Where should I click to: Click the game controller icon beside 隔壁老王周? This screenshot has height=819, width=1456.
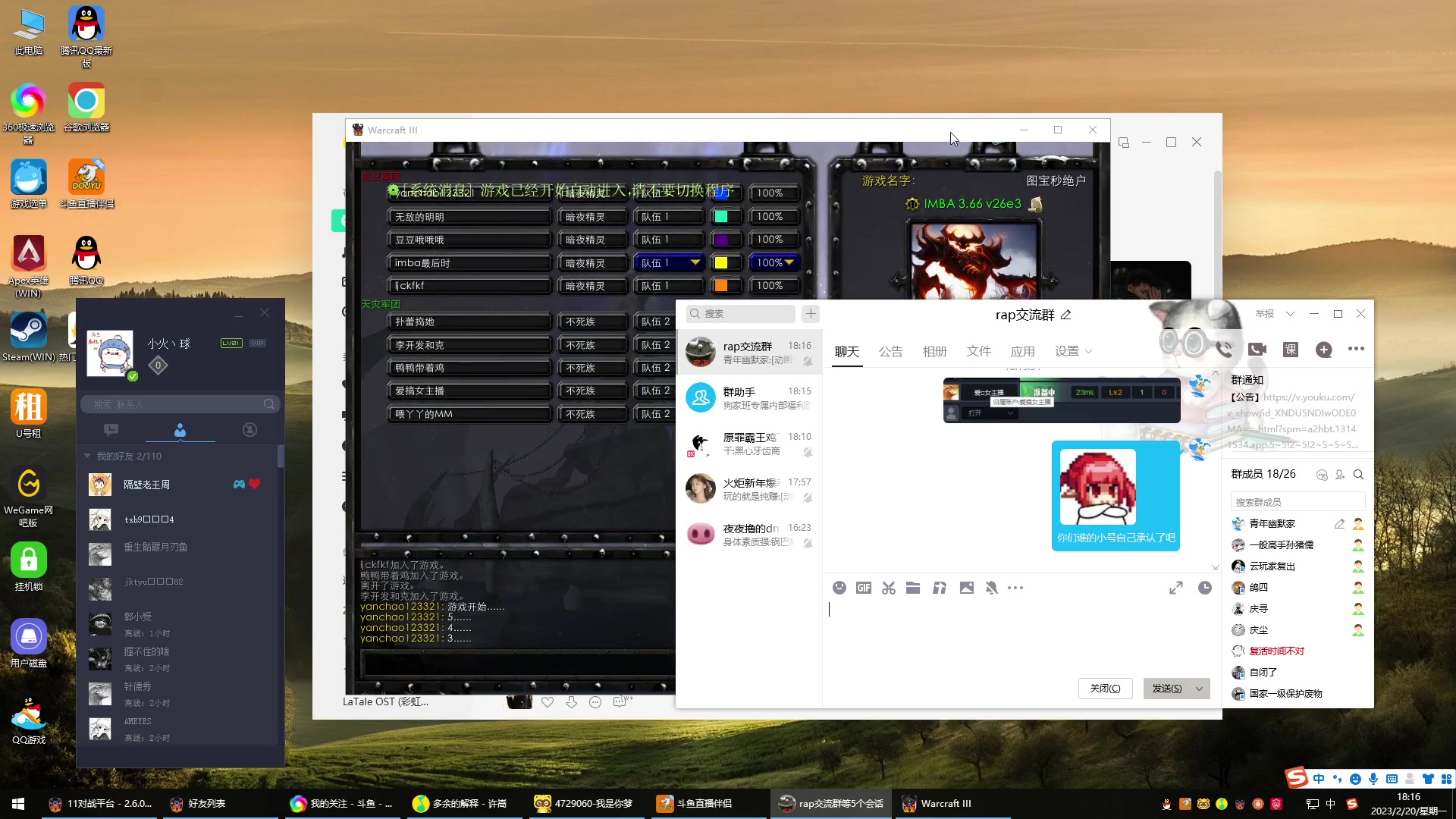click(x=239, y=484)
